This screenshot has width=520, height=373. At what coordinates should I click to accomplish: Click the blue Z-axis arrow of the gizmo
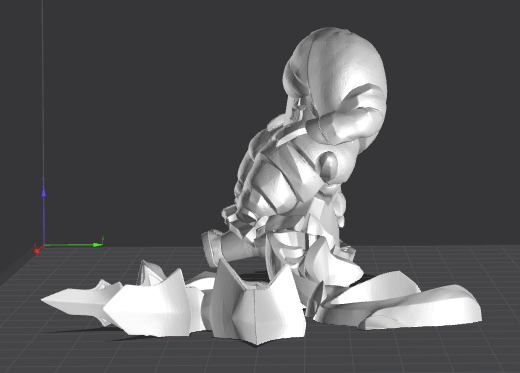pos(43,192)
